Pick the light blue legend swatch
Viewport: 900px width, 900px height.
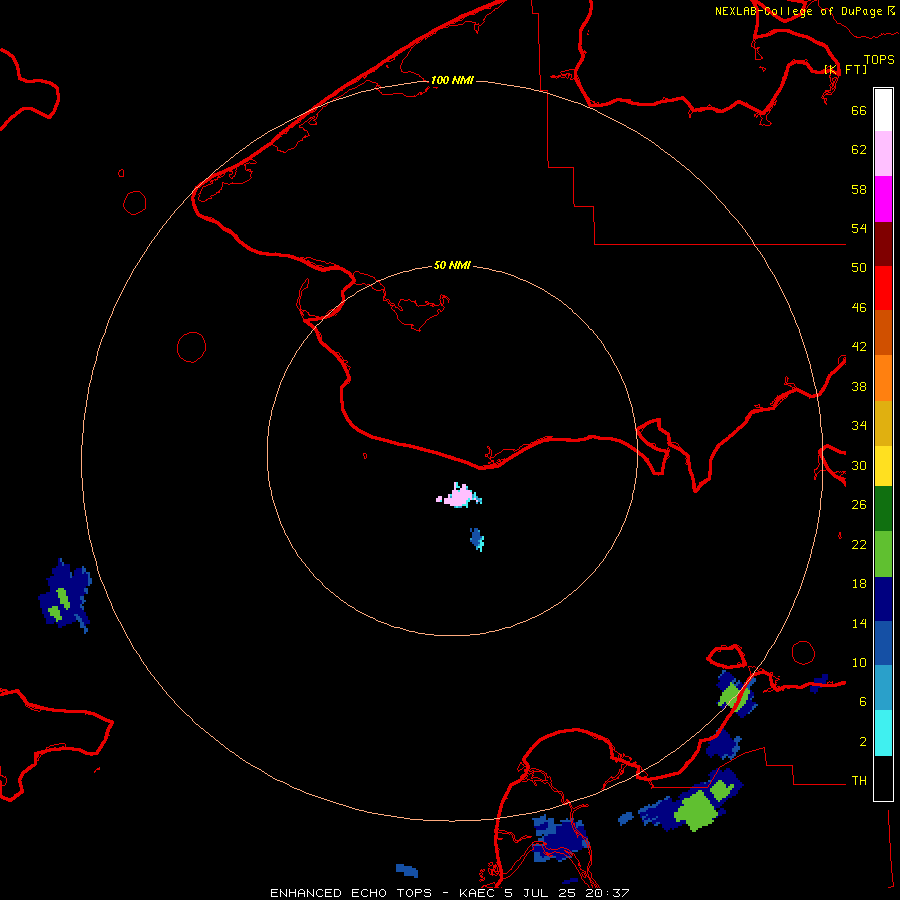tap(883, 687)
